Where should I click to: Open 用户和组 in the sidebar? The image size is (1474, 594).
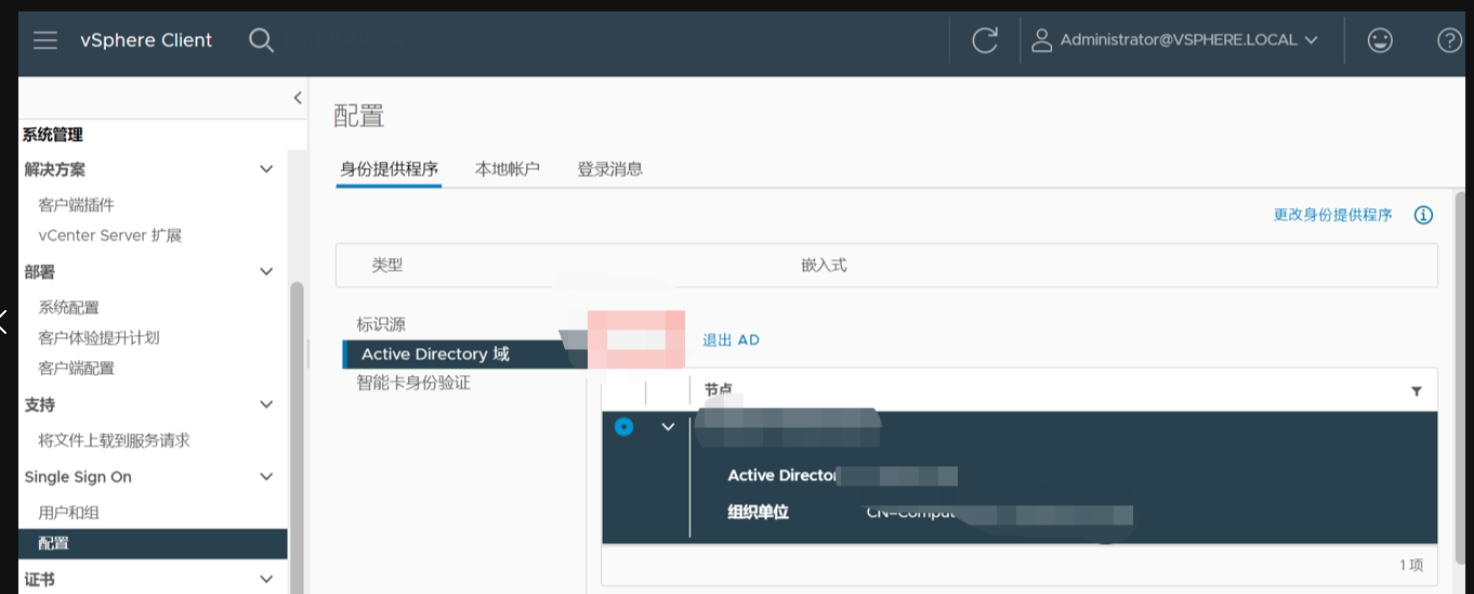[69, 512]
